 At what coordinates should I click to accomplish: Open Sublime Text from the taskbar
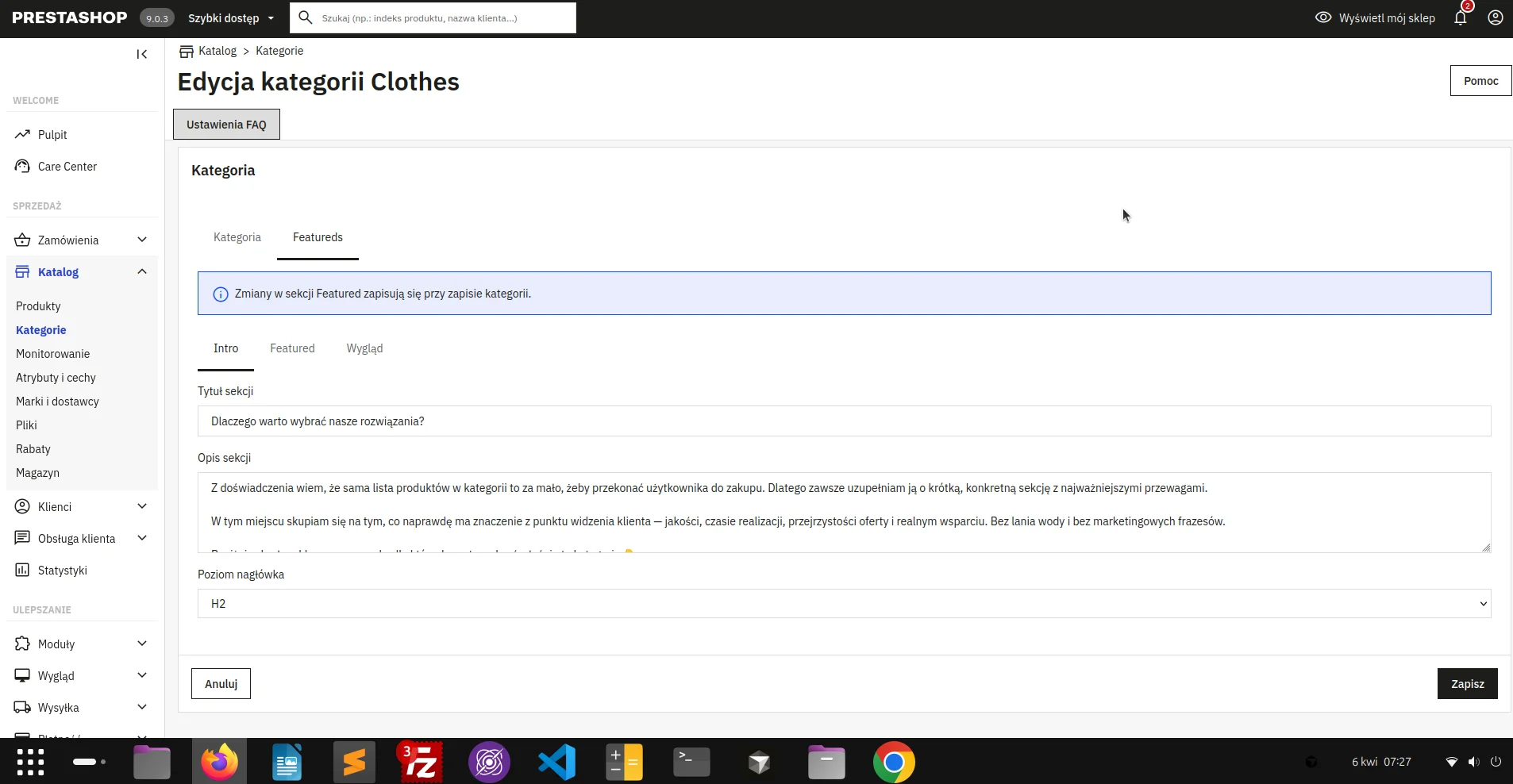(x=354, y=762)
